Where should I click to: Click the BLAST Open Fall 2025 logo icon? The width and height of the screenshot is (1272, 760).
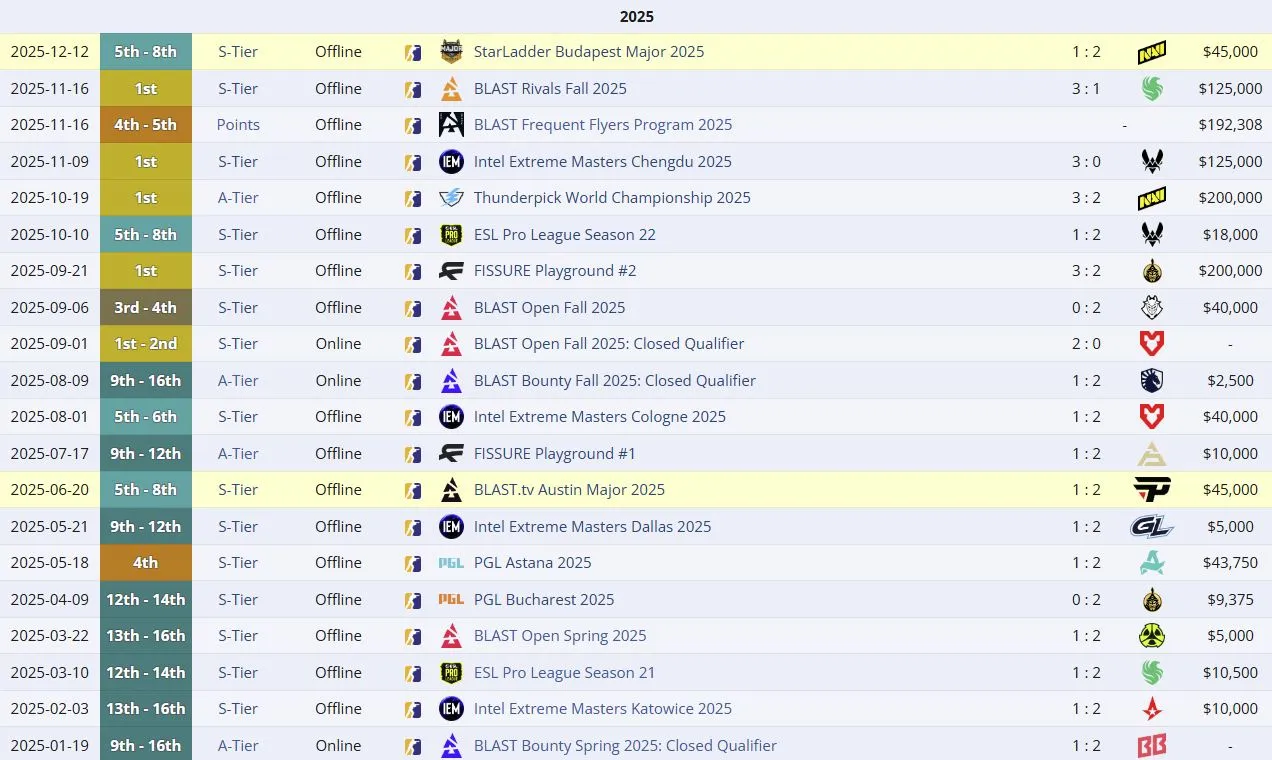click(x=451, y=307)
